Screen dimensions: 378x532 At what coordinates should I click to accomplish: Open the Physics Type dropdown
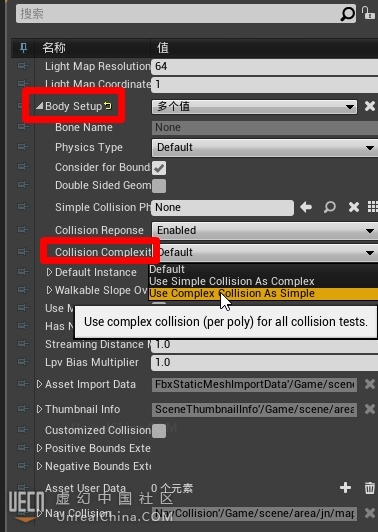(x=265, y=148)
